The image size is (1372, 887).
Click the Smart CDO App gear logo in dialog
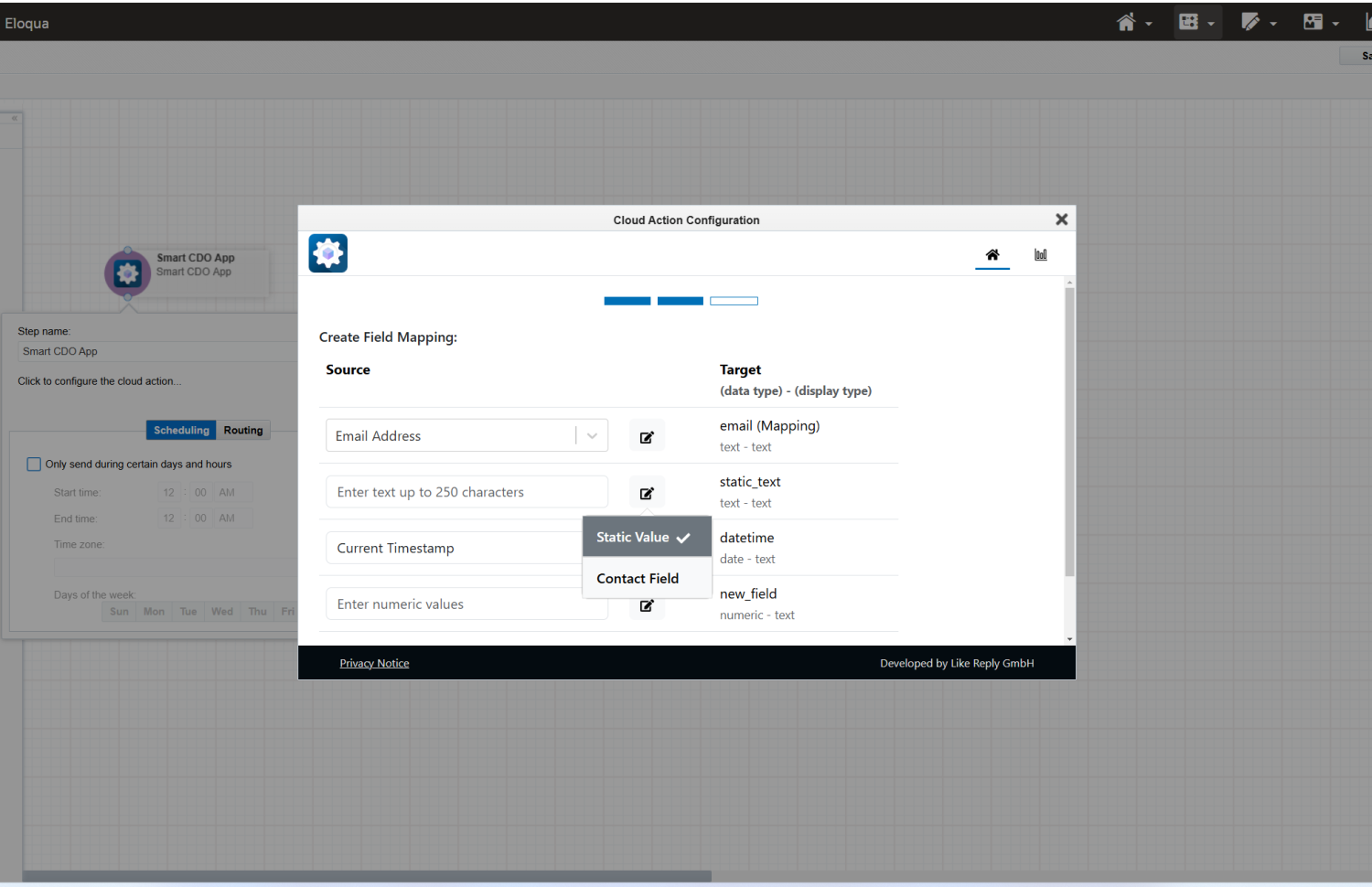[328, 253]
